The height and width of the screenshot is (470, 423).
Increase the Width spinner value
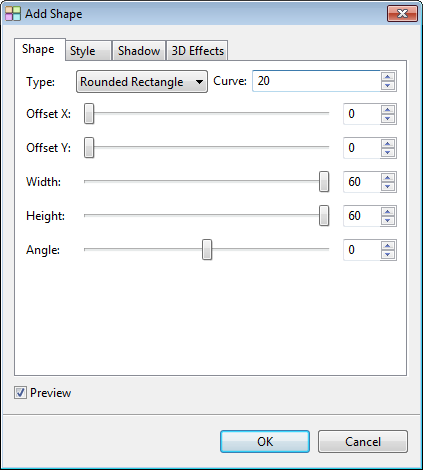point(388,178)
